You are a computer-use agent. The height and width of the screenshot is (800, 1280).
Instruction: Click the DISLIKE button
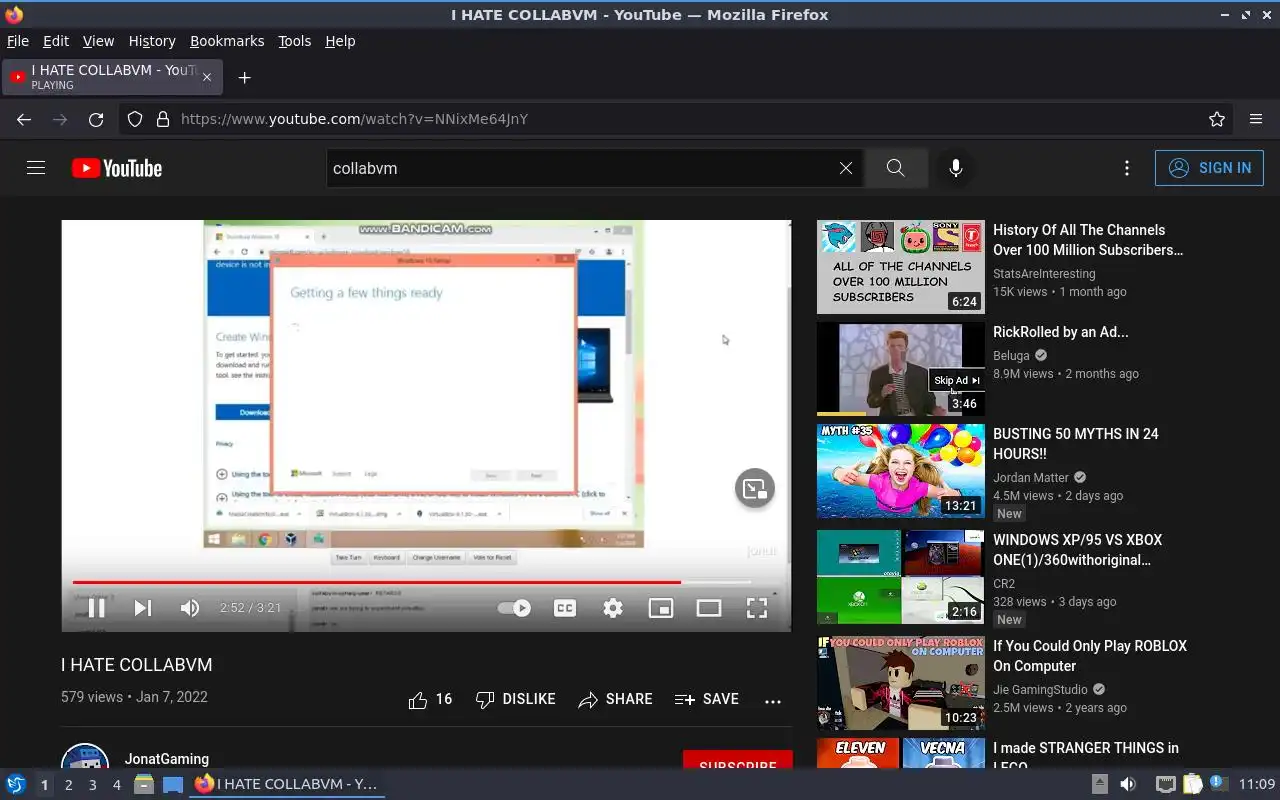click(x=515, y=699)
